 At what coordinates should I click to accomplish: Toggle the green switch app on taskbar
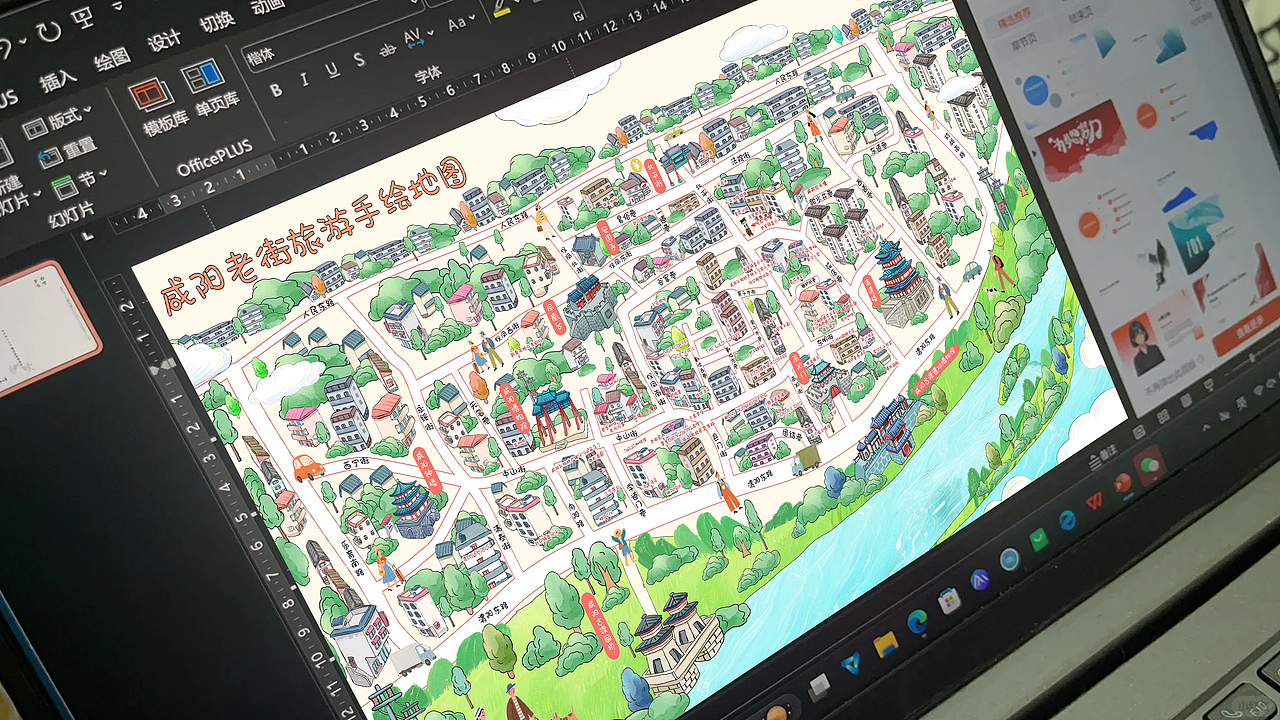pos(1152,464)
